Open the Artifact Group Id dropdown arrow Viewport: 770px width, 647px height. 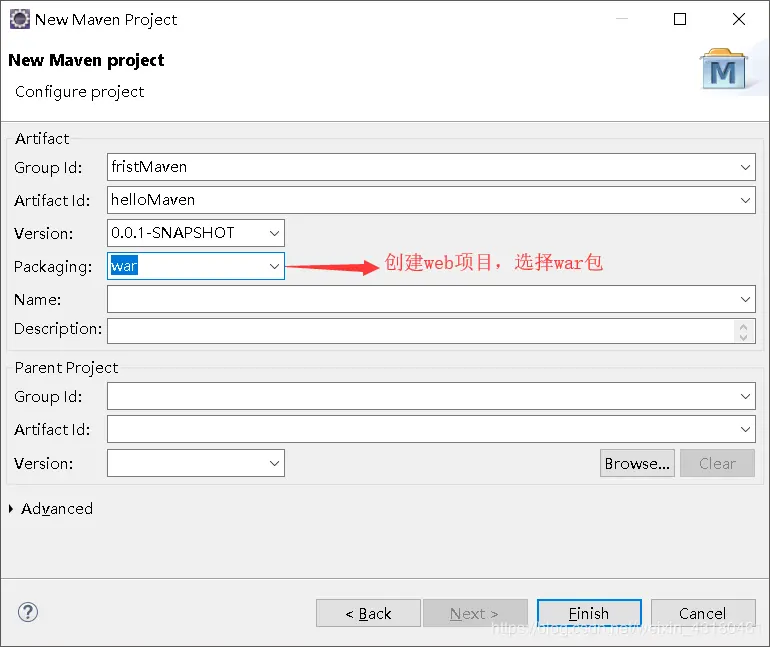[745, 167]
